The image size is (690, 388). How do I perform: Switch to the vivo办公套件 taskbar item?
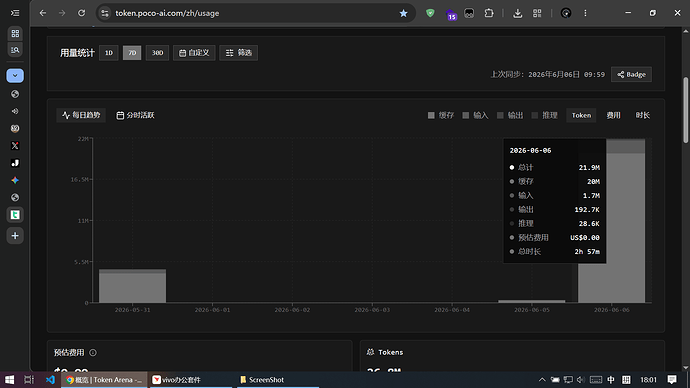click(190, 380)
